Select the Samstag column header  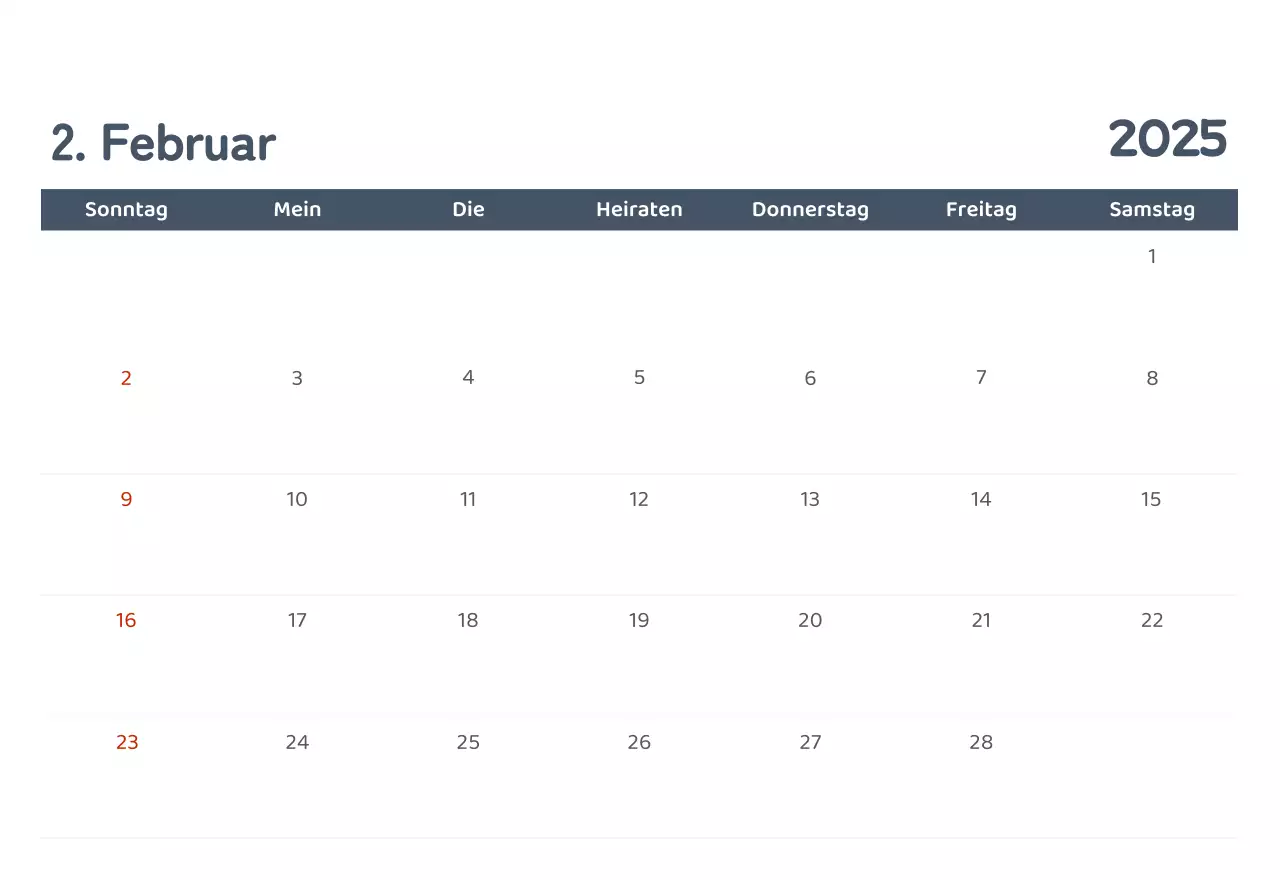tap(1152, 210)
